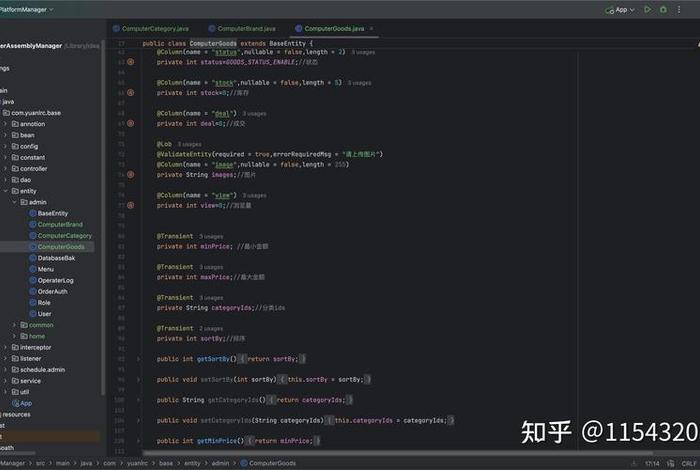This screenshot has width=700, height=470.
Task: Expand the common package
Action: coord(14,325)
